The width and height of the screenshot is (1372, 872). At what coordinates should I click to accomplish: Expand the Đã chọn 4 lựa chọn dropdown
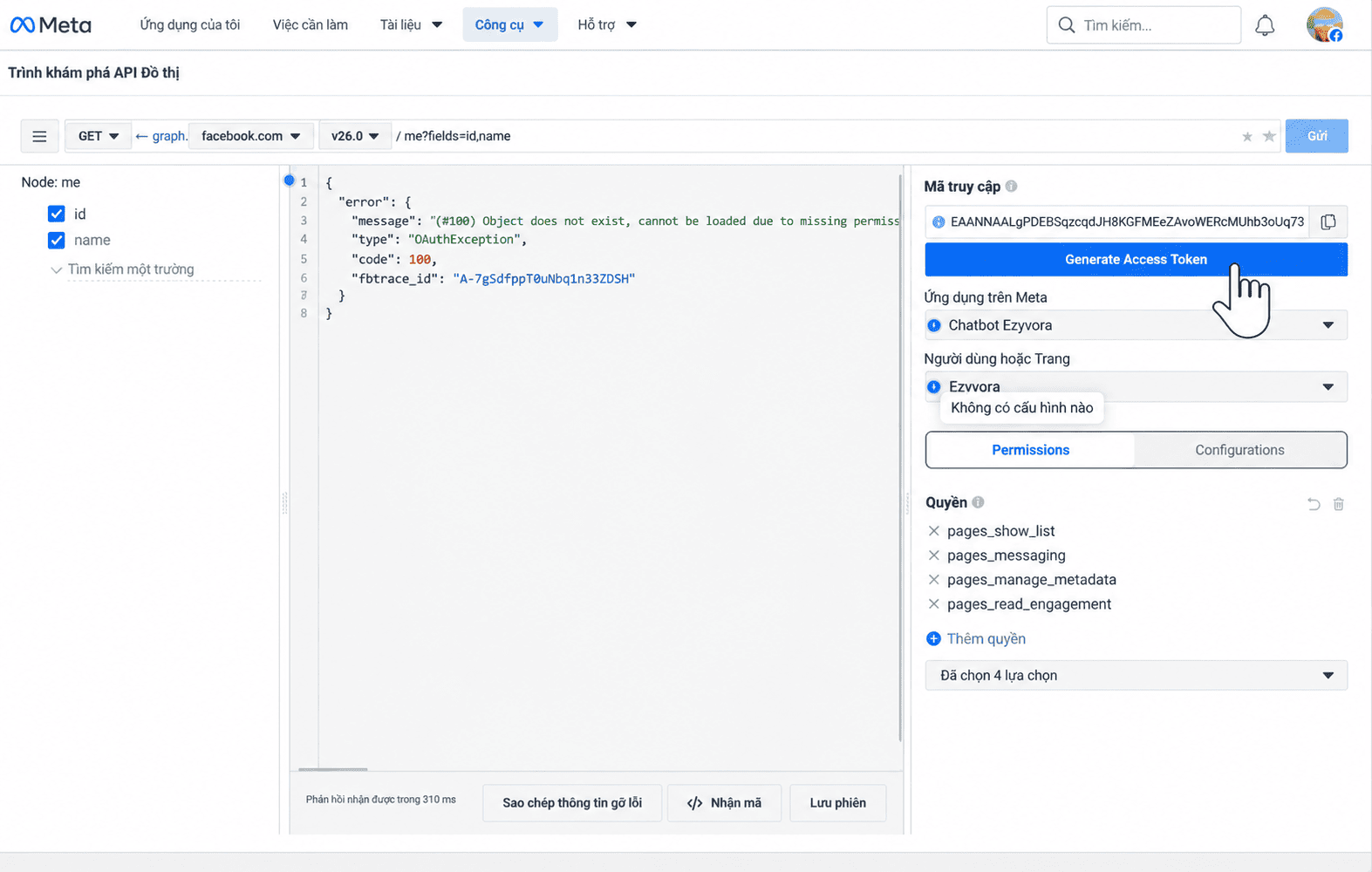point(1136,676)
